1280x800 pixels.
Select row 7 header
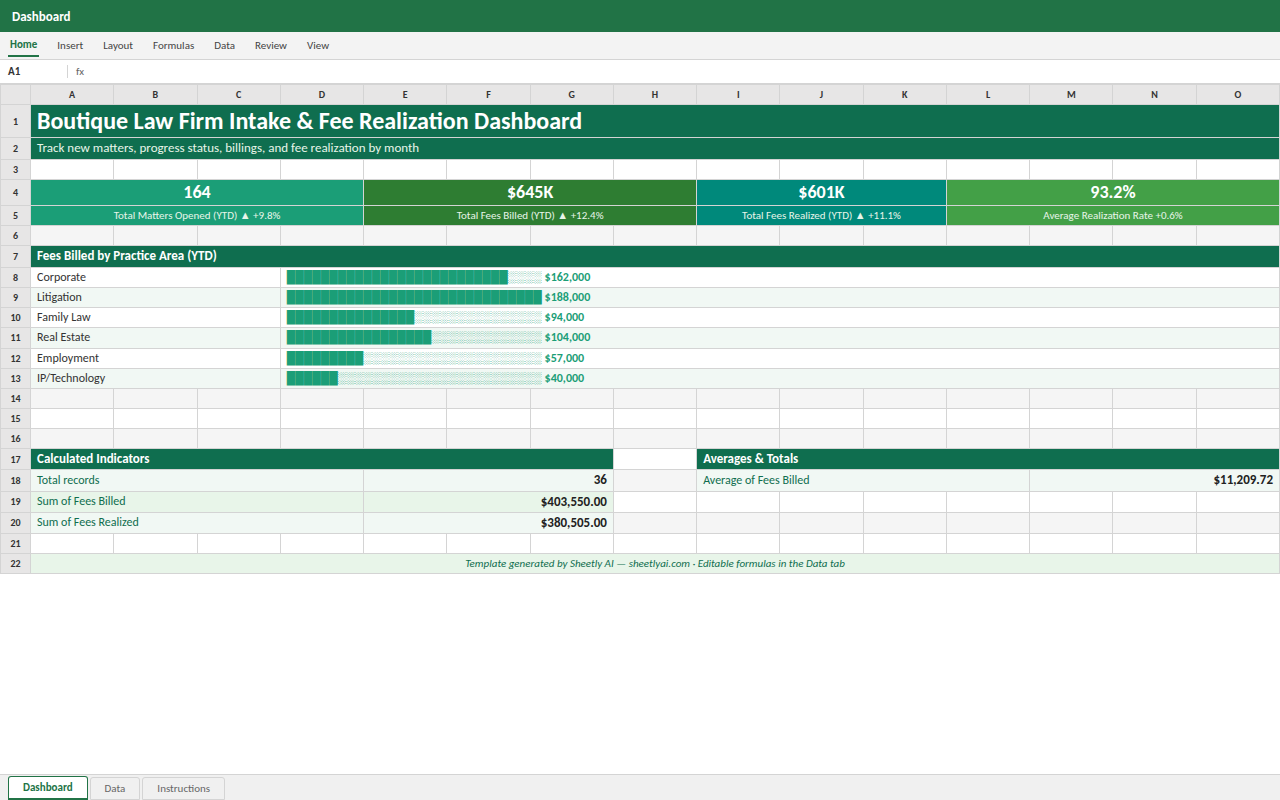15,256
